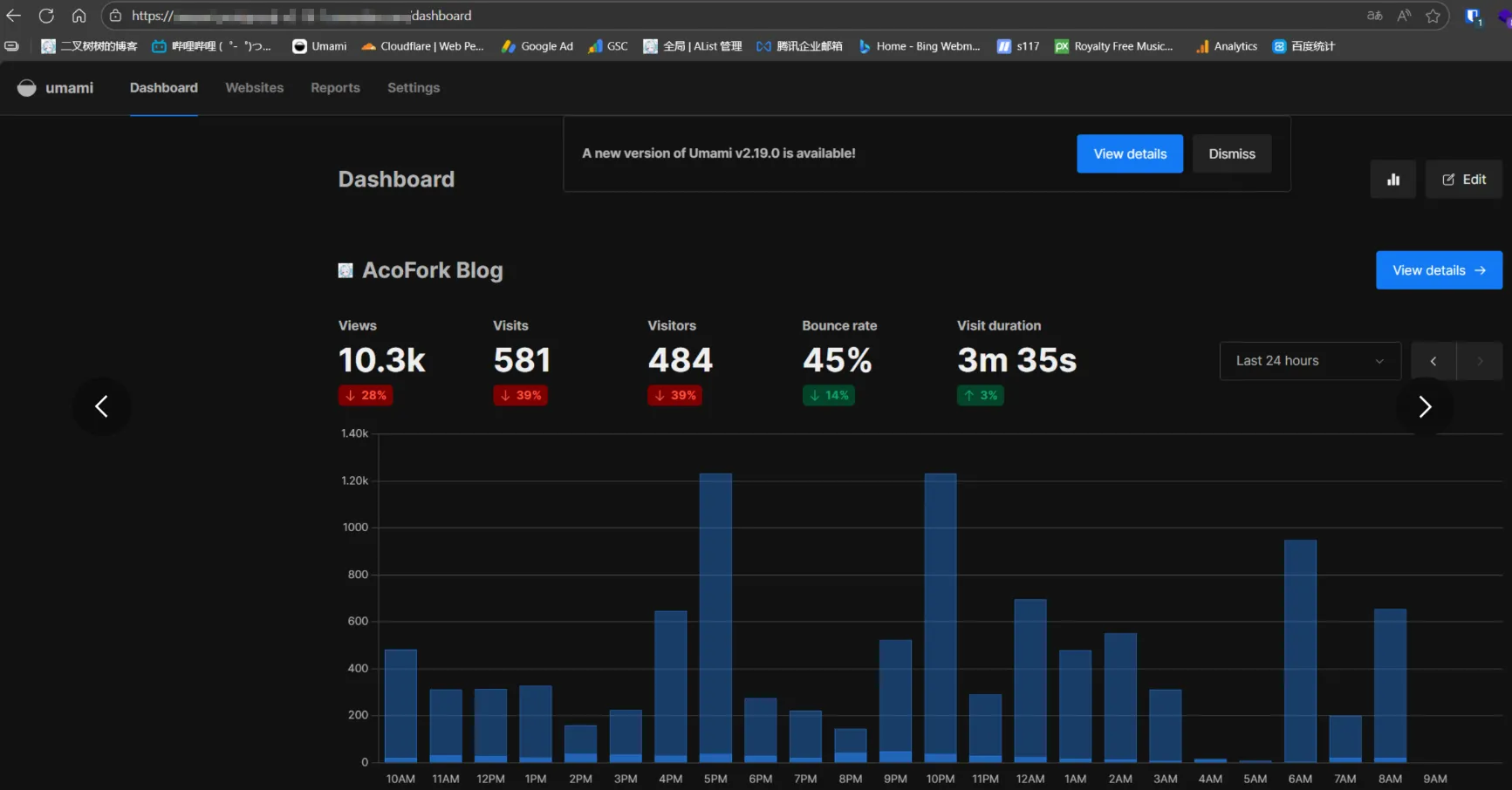Image resolution: width=1512 pixels, height=790 pixels.
Task: Open the Settings tab
Action: pos(414,88)
